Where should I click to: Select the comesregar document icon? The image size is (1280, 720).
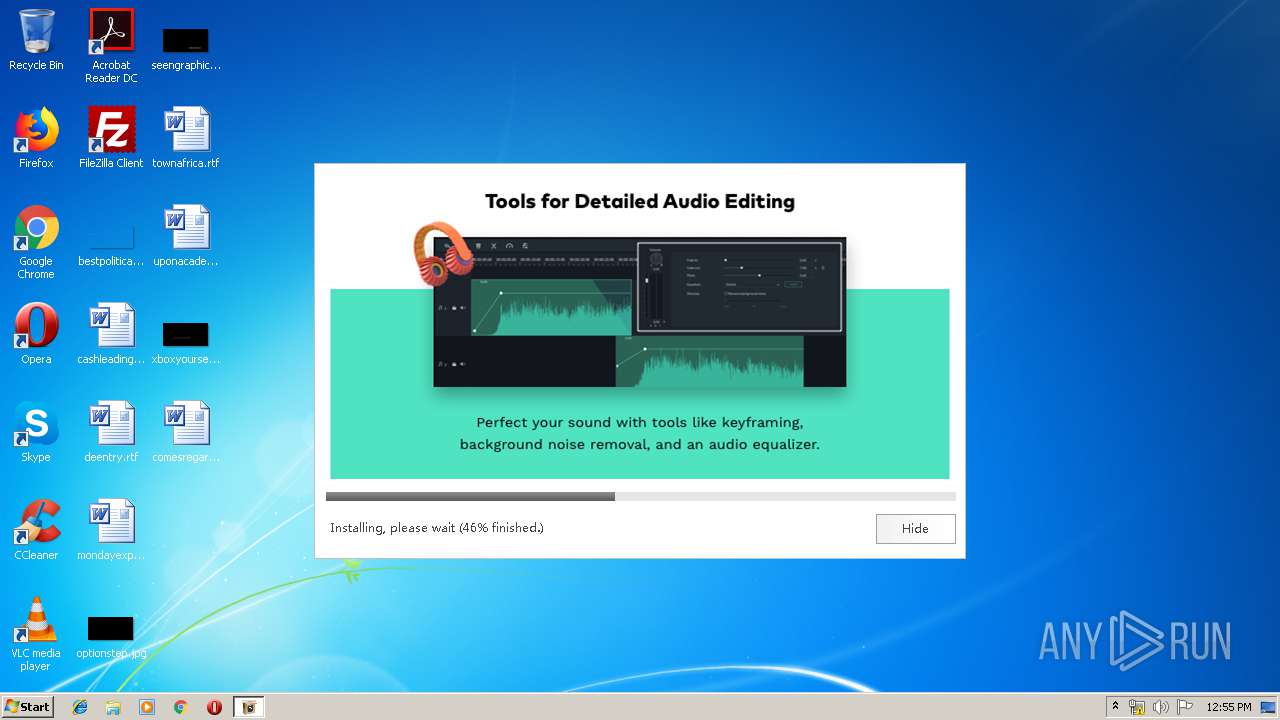pos(186,433)
